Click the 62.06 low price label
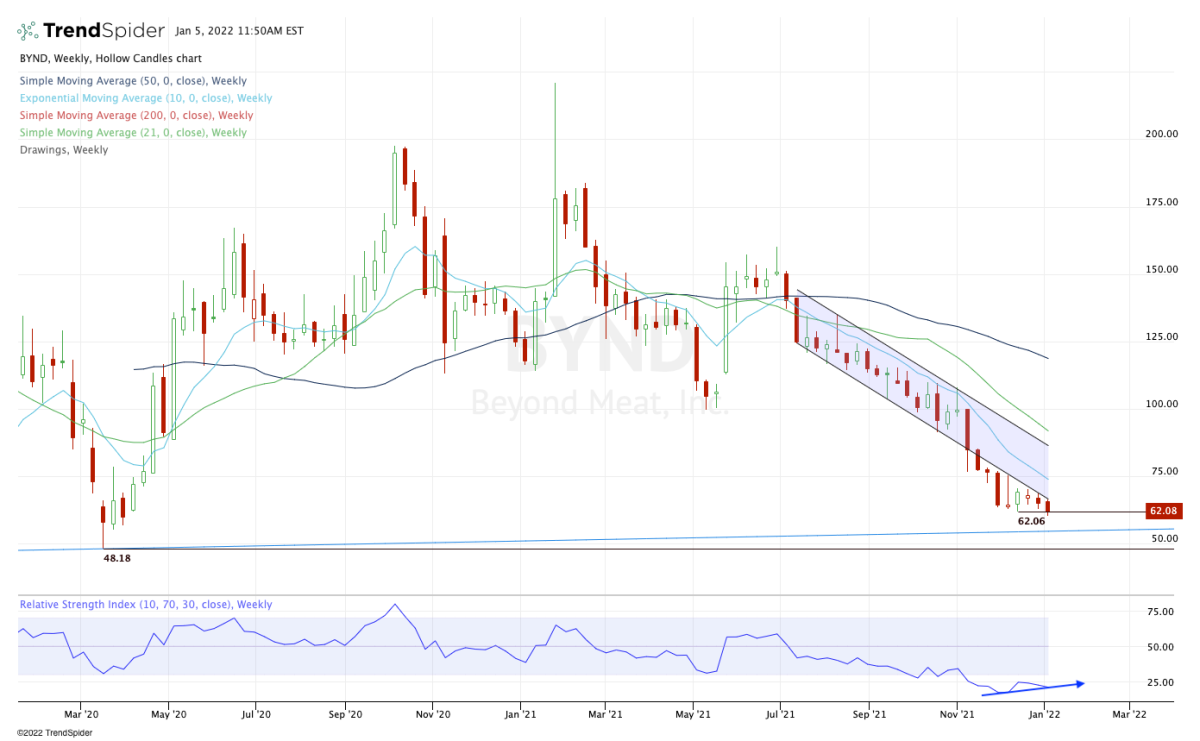1200x741 pixels. 1031,521
